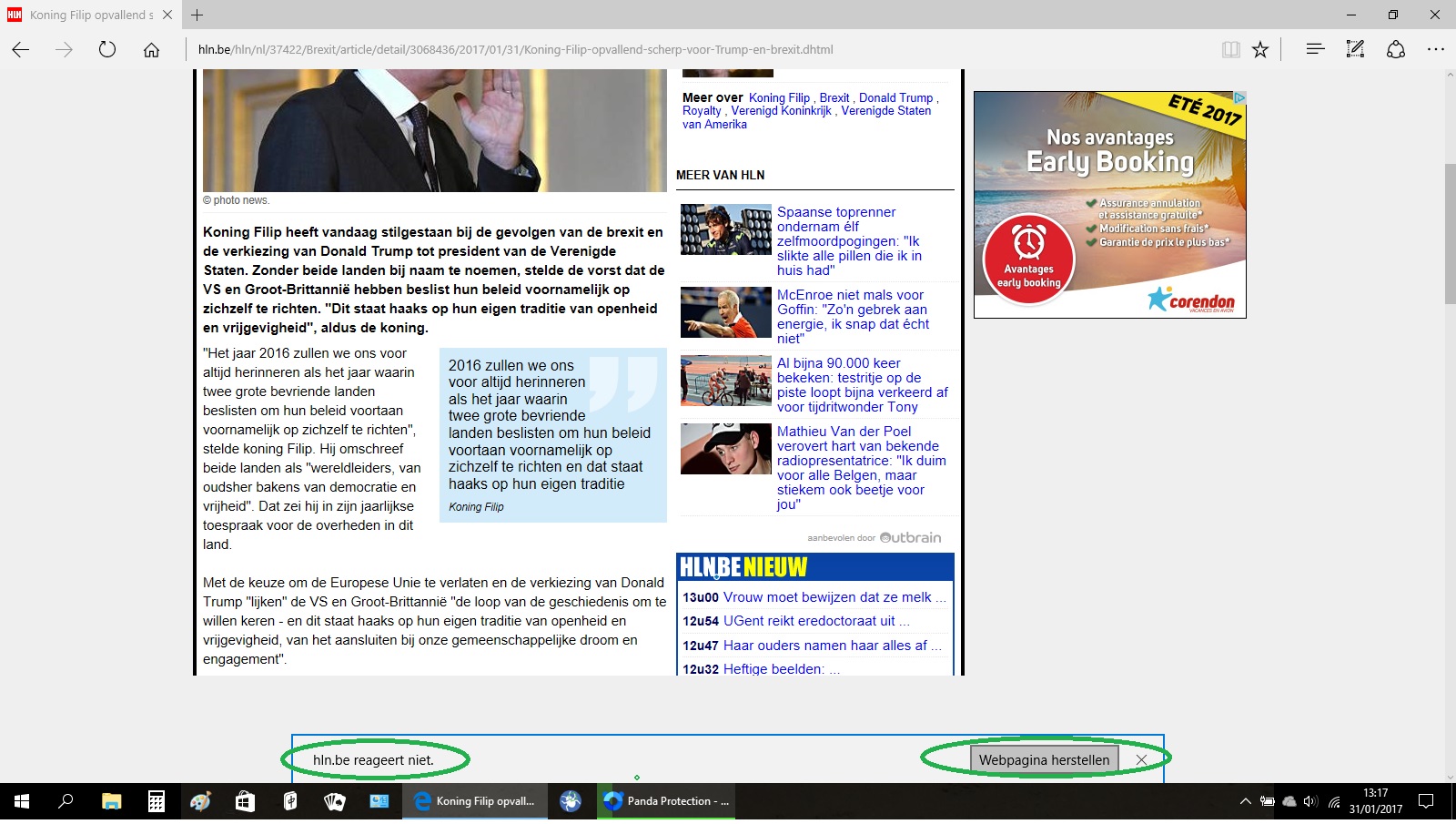Click the Webpagina herstellen button
Screen dimensions: 1456x824
1044,760
